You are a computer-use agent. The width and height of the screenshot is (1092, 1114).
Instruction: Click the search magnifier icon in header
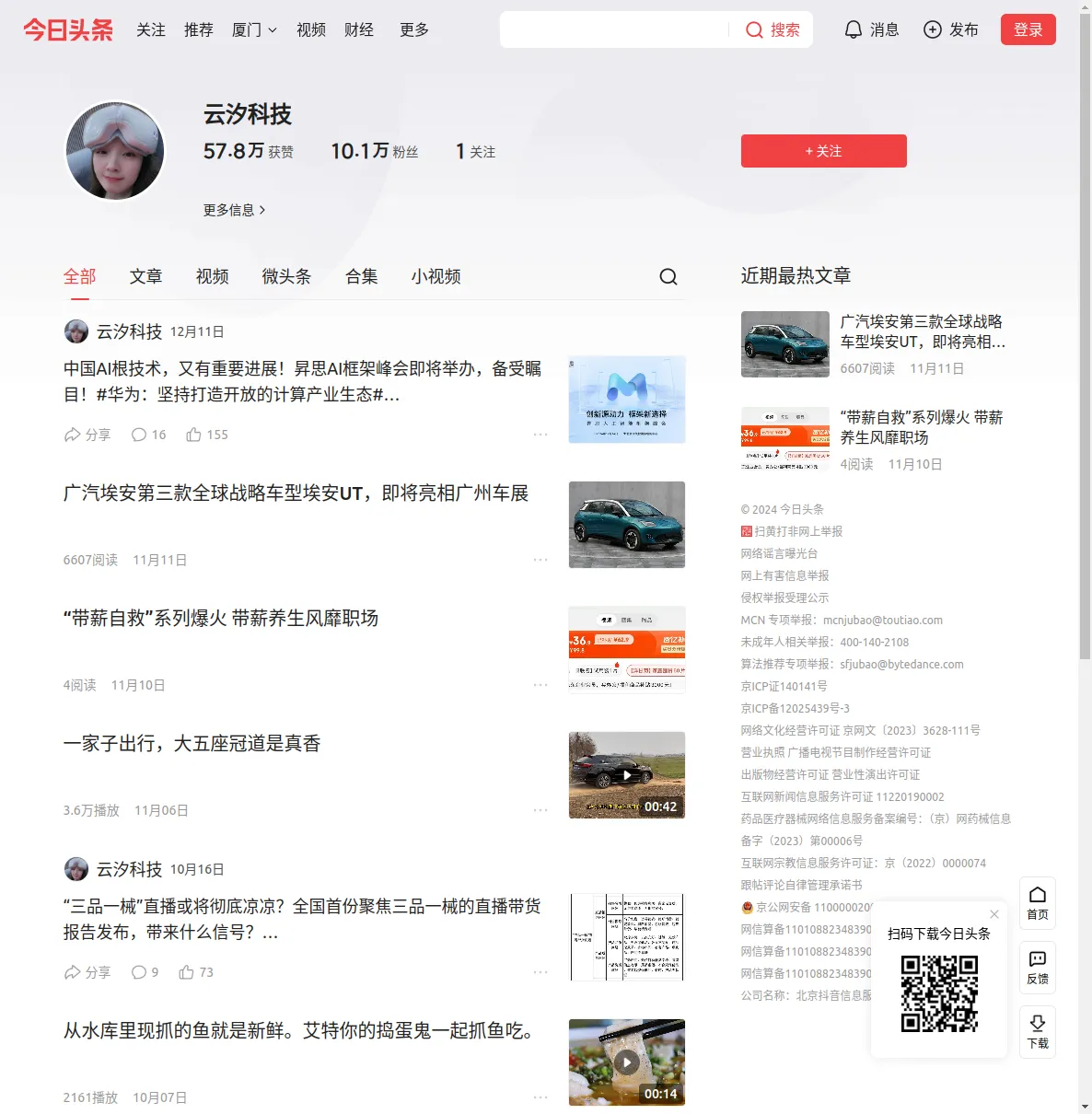coord(754,29)
